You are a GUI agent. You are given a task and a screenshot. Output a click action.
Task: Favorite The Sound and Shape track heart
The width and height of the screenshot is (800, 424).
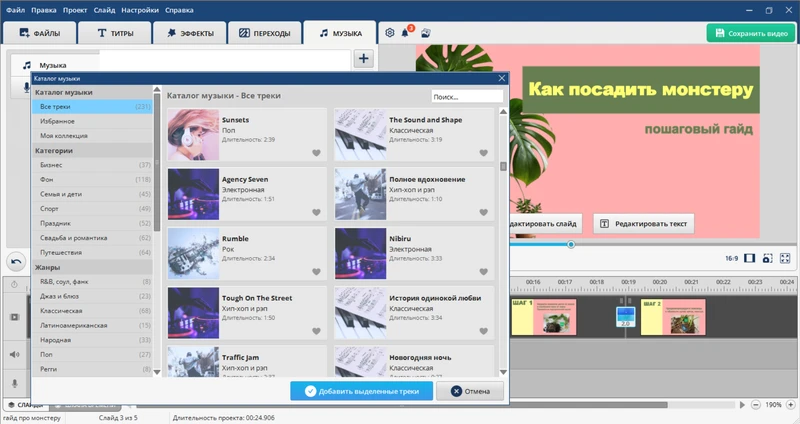[484, 153]
